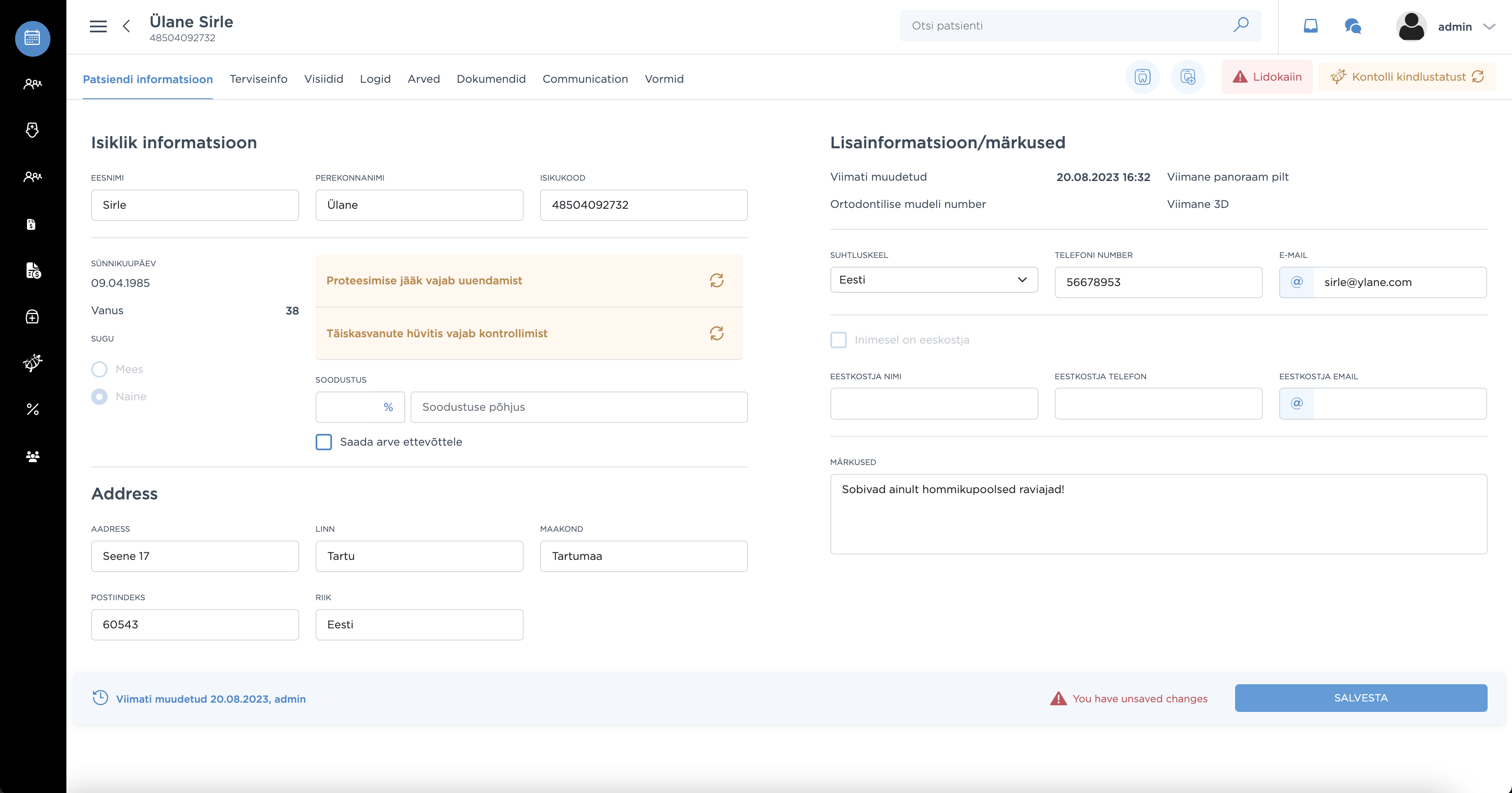Screen dimensions: 1512x793
Task: Click the search magnifier icon
Action: tap(1240, 25)
